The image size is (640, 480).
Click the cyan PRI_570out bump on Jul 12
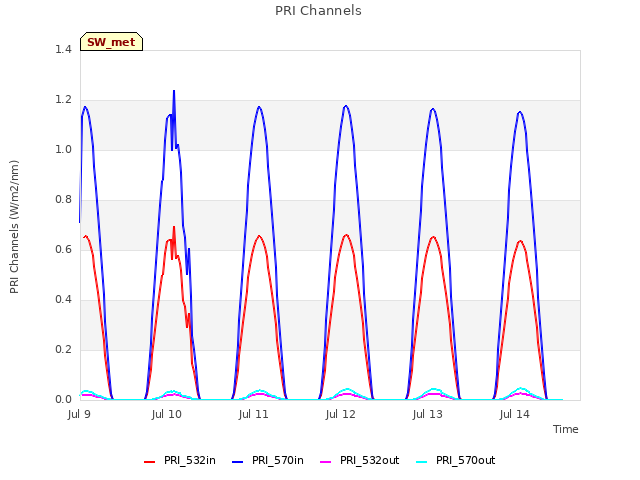coord(347,389)
